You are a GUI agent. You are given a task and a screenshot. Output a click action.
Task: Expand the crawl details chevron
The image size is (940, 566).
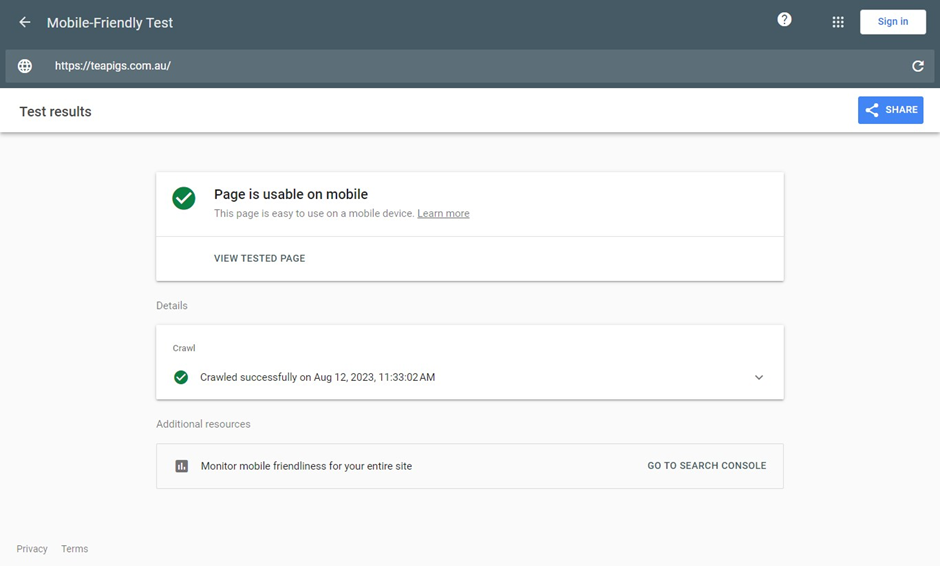click(759, 377)
